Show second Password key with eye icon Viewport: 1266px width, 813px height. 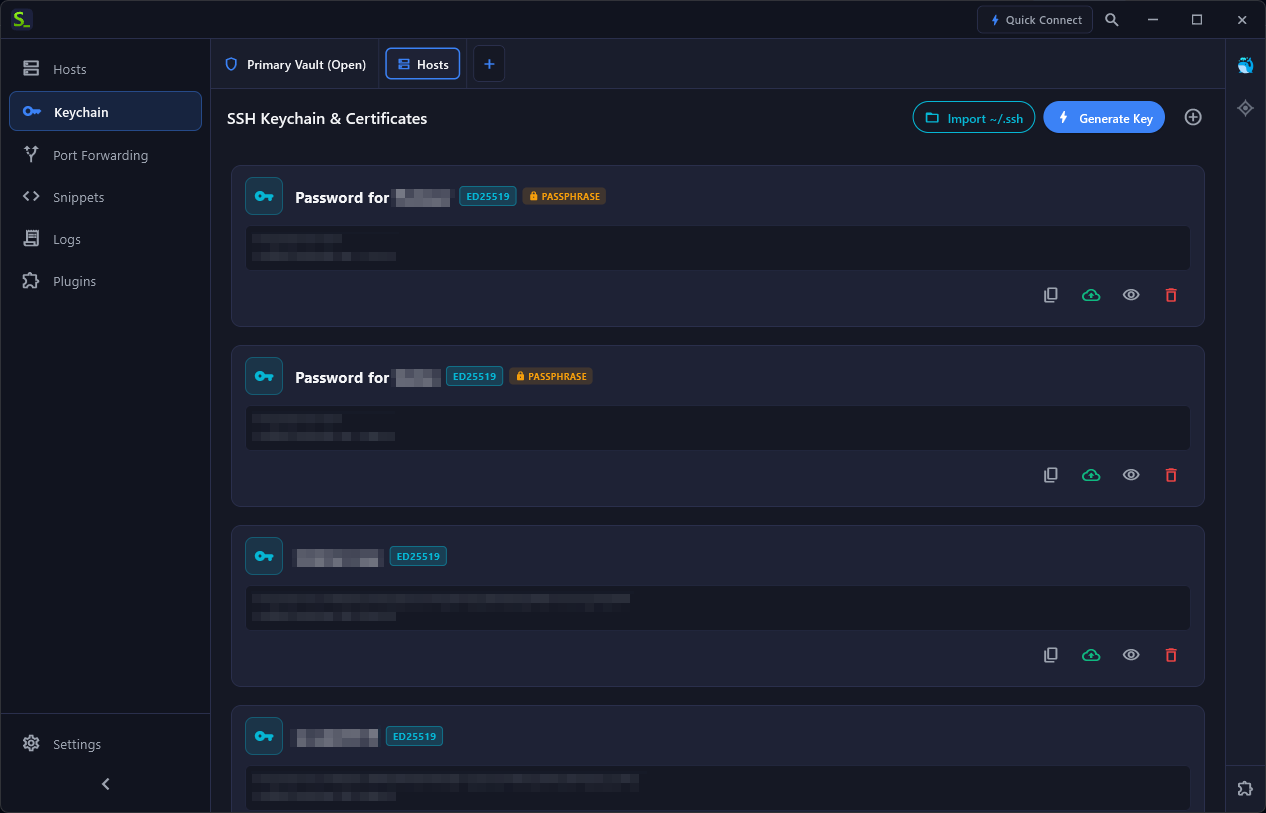click(1131, 475)
